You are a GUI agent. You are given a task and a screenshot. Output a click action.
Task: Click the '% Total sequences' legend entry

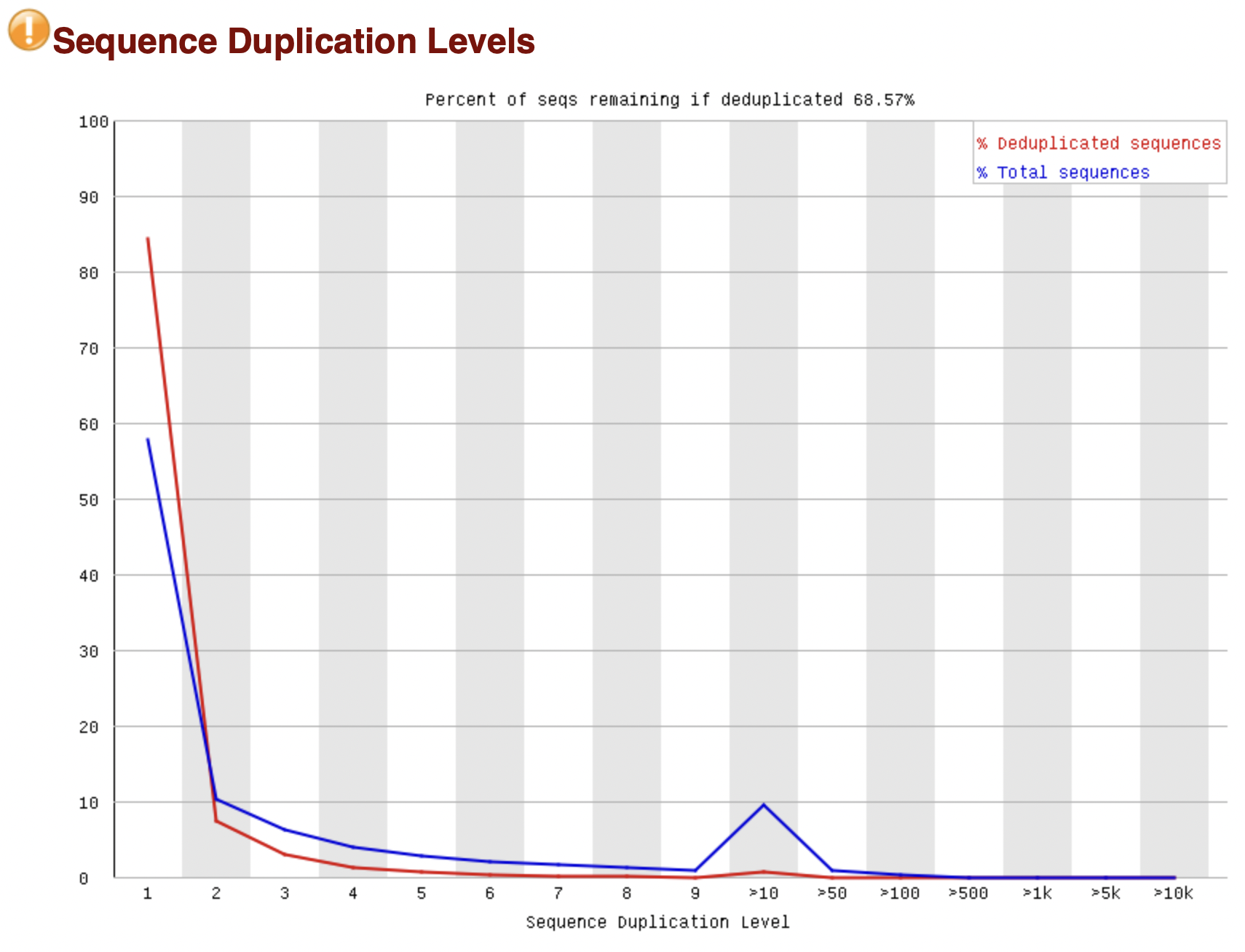[x=1063, y=172]
